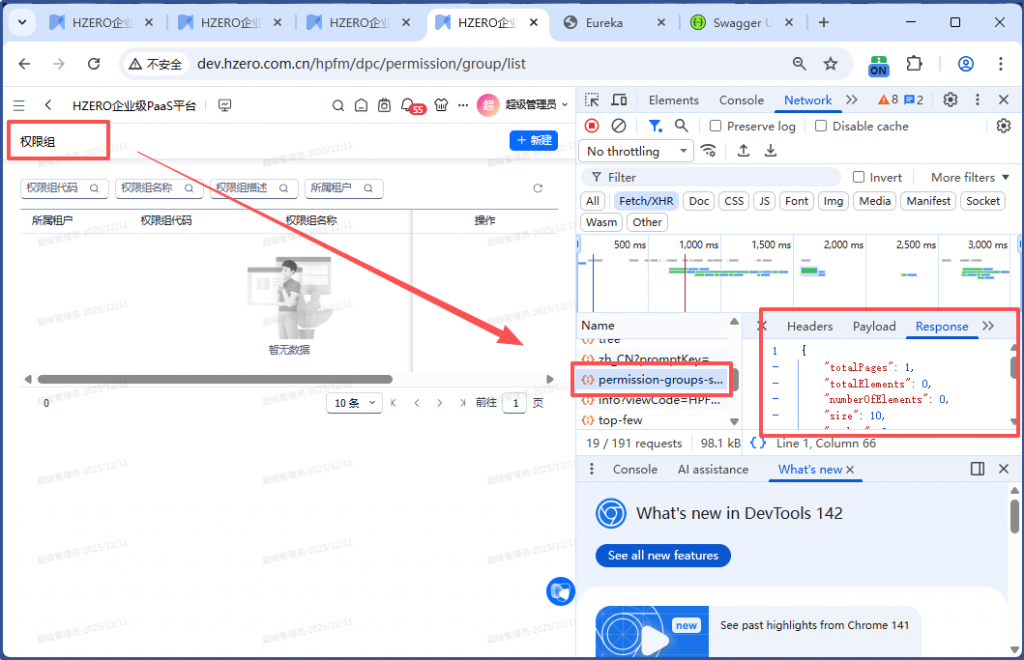Image resolution: width=1024 pixels, height=660 pixels.
Task: Click the record network log button
Action: 592,126
